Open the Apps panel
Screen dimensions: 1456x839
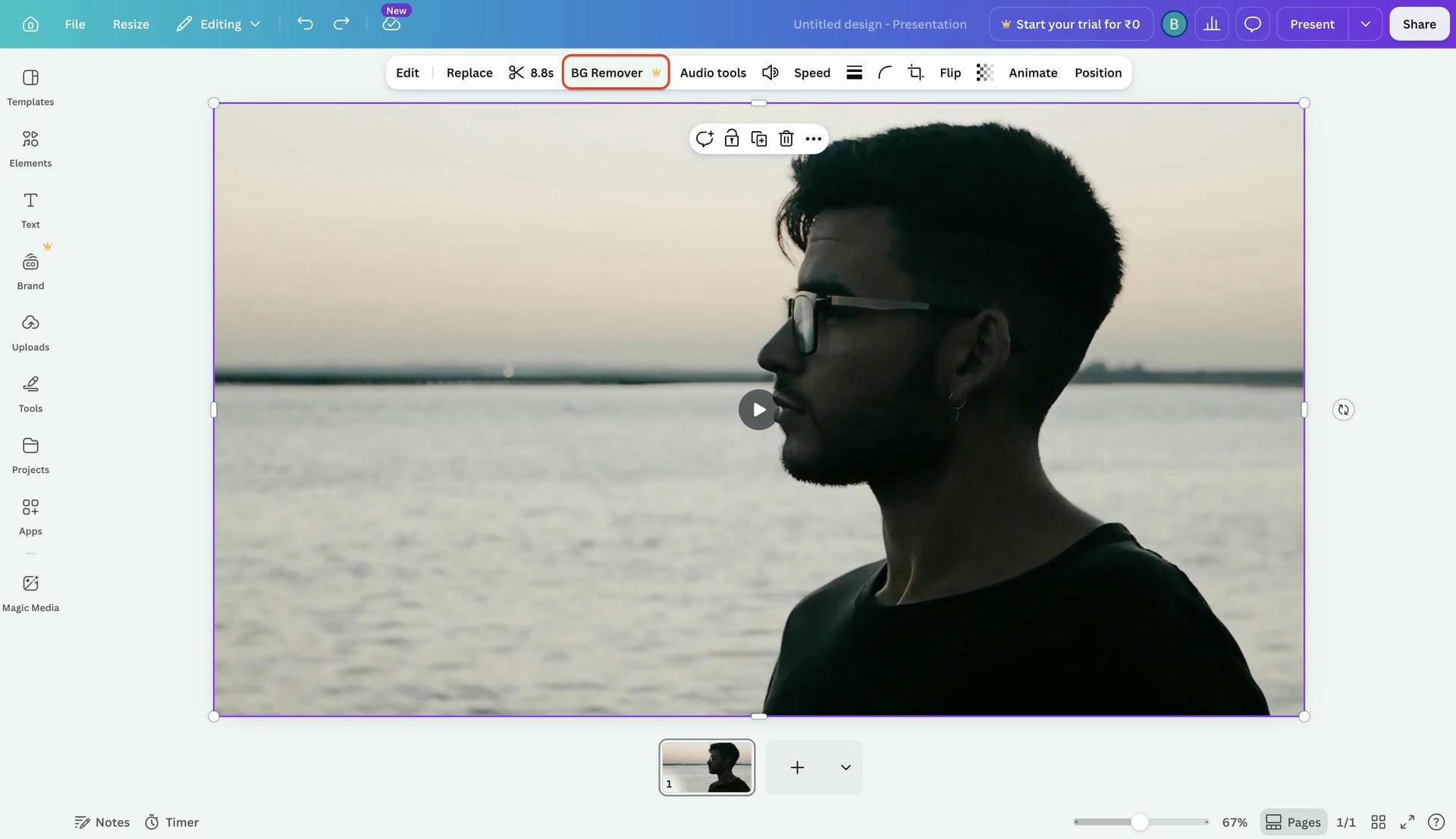[x=30, y=518]
